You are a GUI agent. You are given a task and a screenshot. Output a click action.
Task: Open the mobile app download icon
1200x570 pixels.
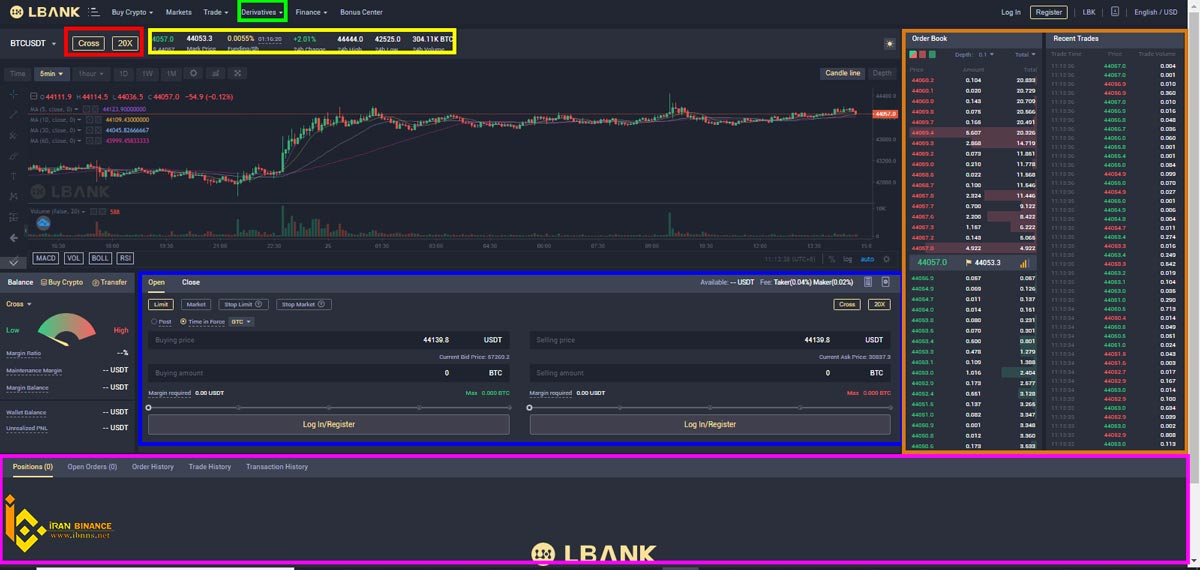[1115, 12]
